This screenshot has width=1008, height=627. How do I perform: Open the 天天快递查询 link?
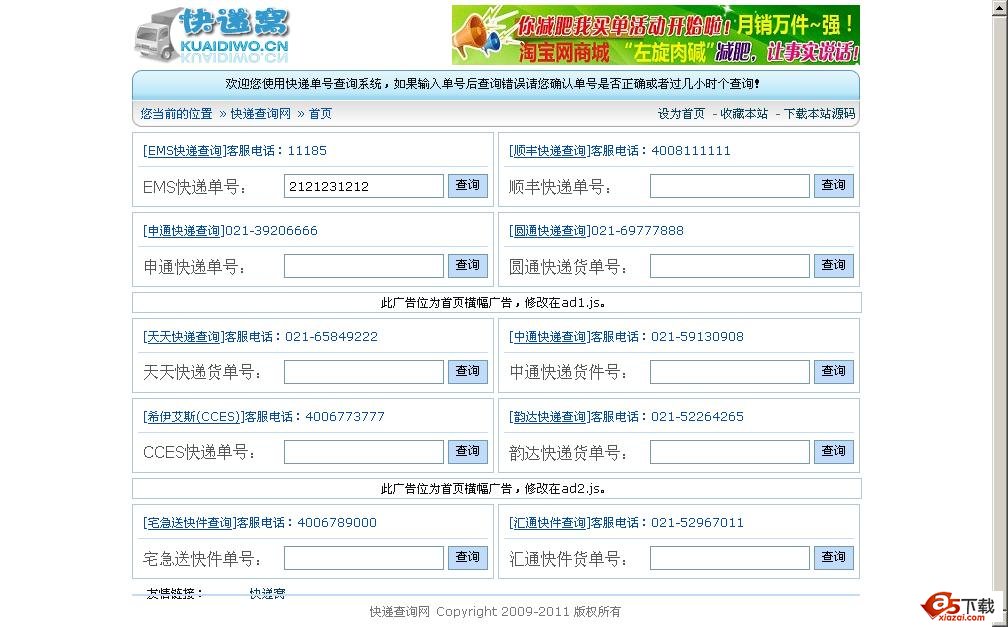pos(184,336)
